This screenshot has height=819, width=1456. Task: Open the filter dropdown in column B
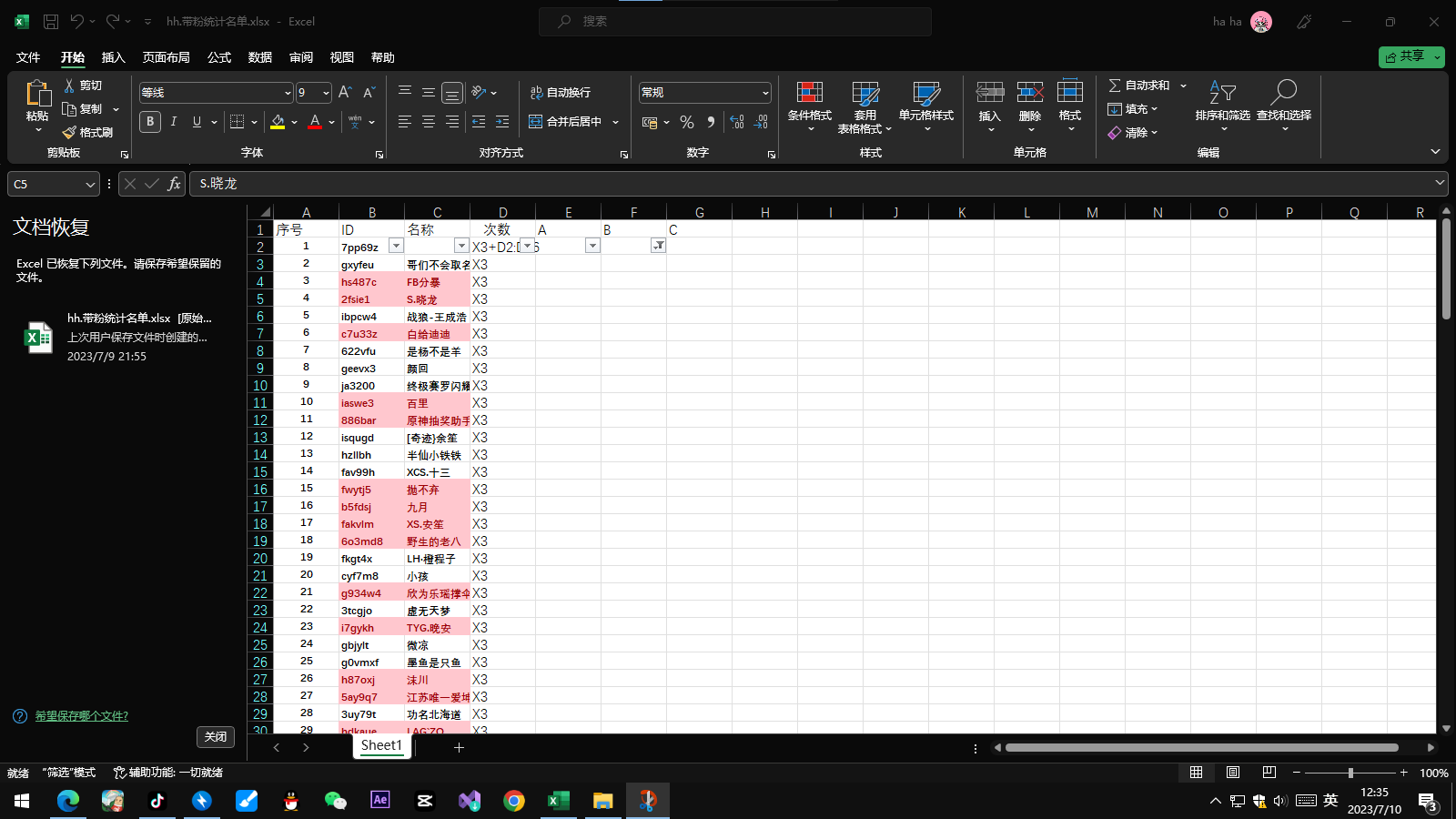(x=396, y=246)
